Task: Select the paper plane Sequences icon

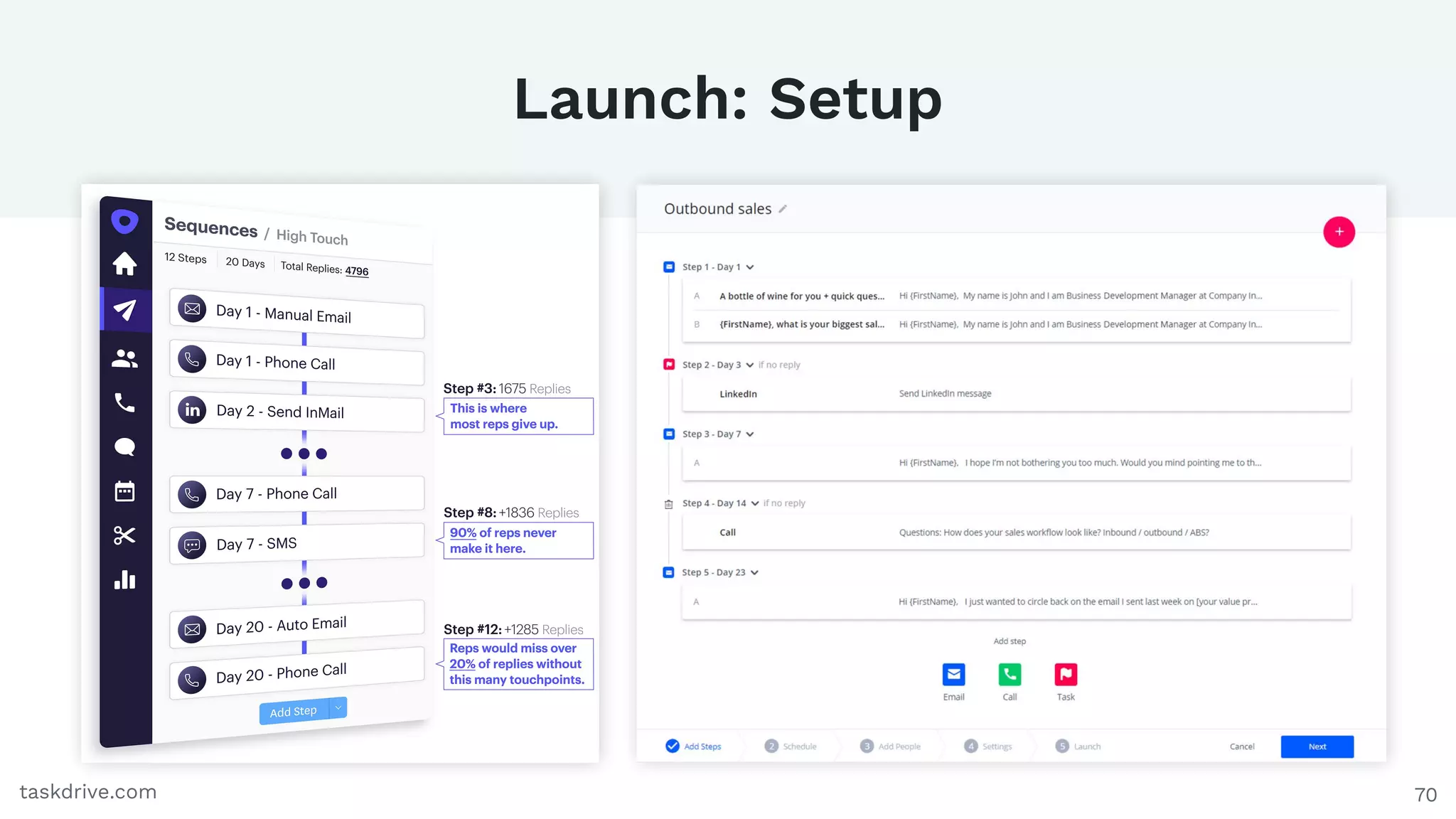Action: pos(124,310)
